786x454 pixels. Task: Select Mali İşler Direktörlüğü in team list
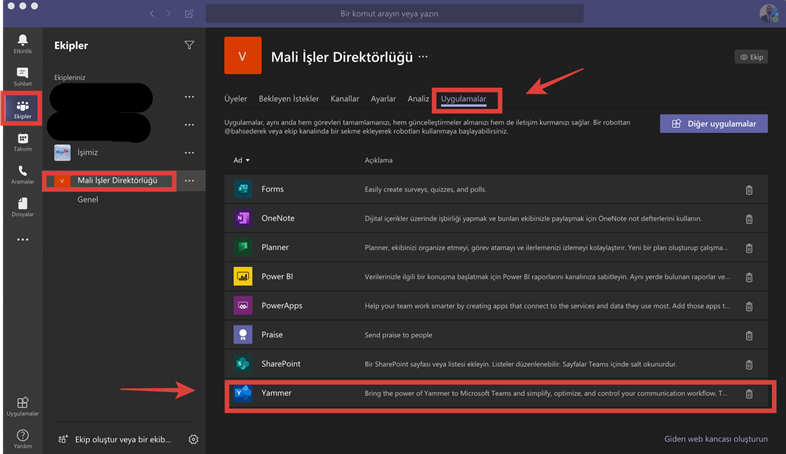117,180
